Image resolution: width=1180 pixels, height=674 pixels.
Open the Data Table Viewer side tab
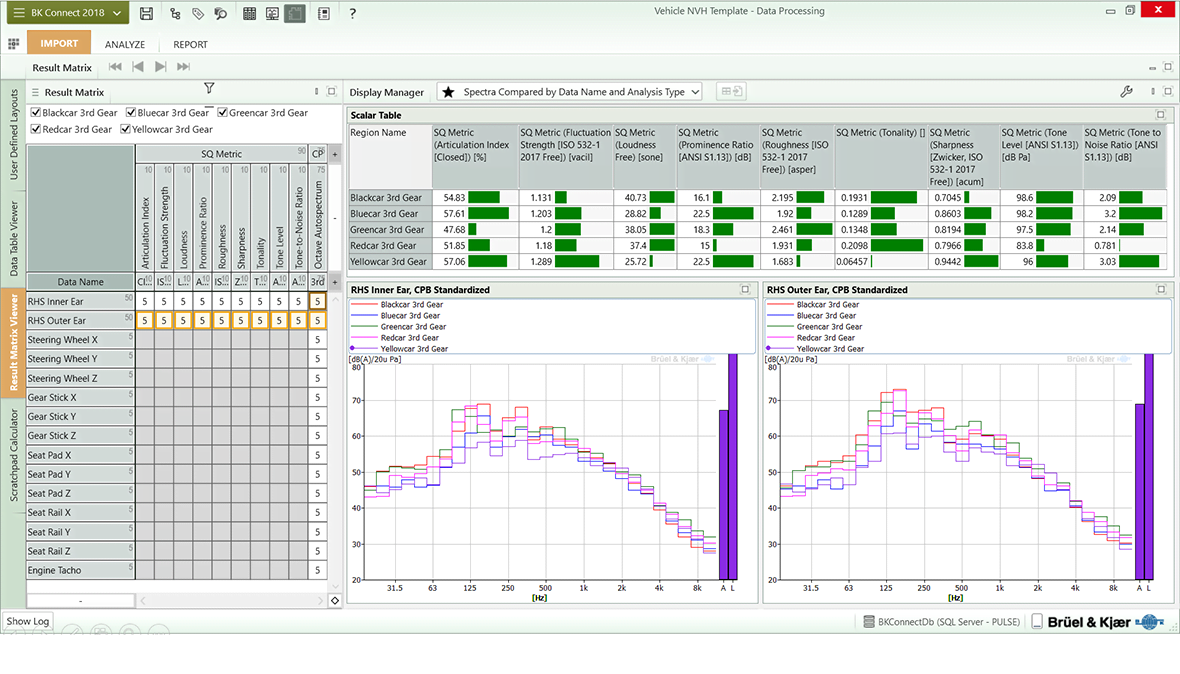(14, 239)
